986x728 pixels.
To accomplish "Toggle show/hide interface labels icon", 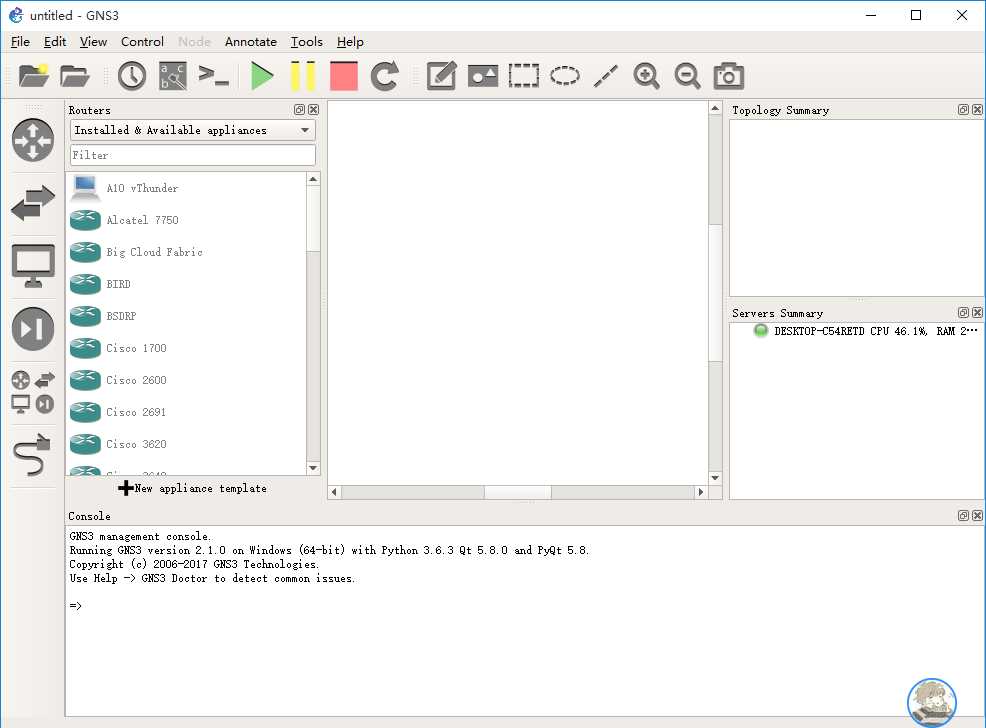I will pyautogui.click(x=173, y=76).
